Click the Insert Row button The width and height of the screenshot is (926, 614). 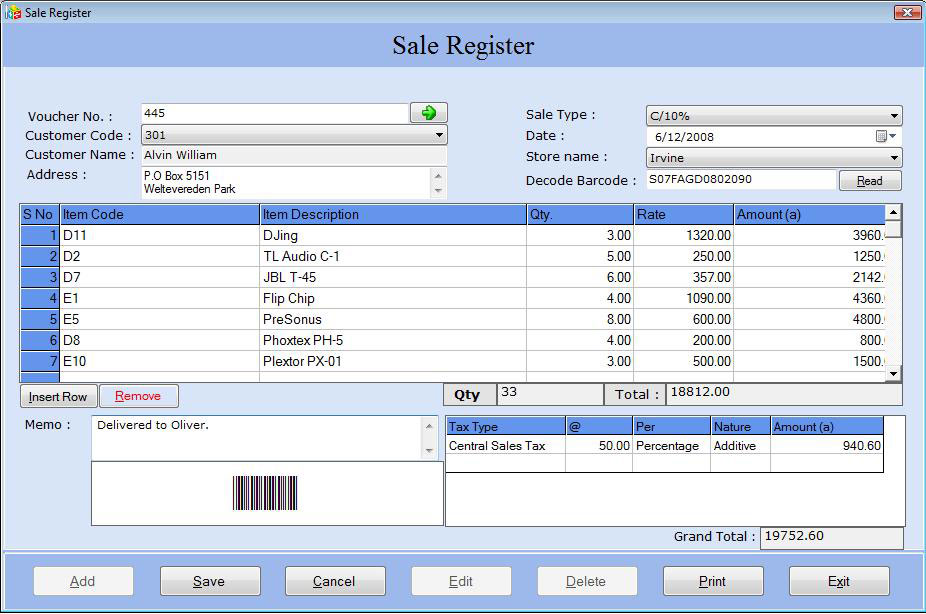coord(58,396)
